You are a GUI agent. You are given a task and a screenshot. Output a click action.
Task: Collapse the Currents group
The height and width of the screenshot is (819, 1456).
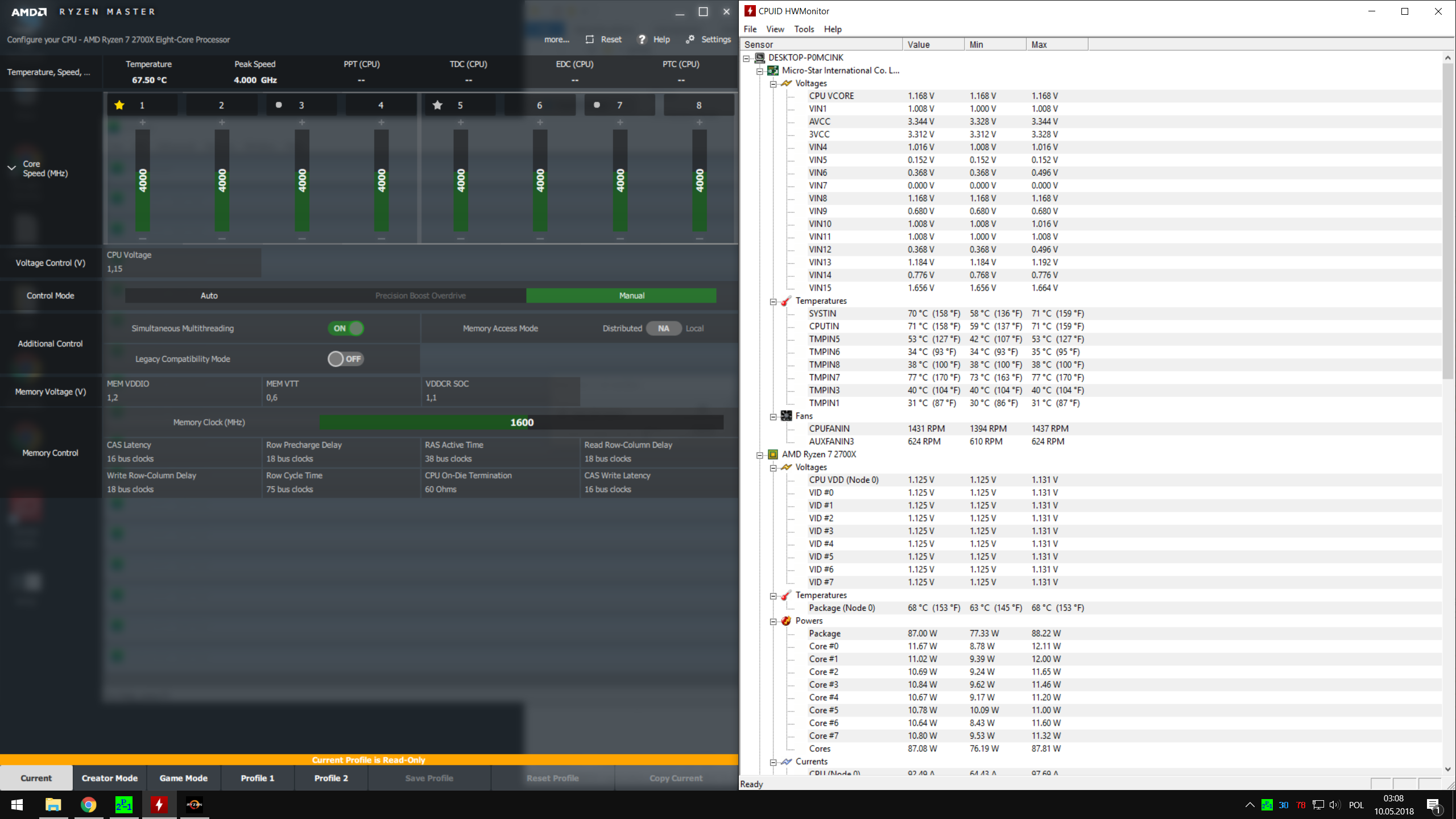pyautogui.click(x=773, y=762)
